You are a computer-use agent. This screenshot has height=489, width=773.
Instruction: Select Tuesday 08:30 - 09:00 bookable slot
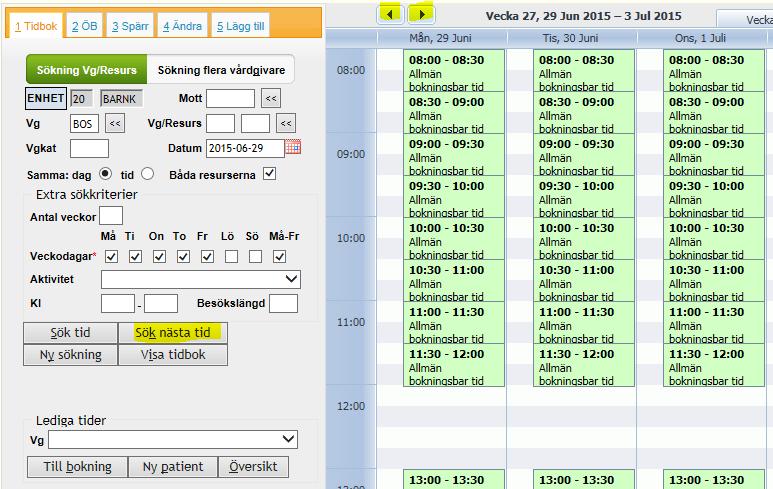584,112
